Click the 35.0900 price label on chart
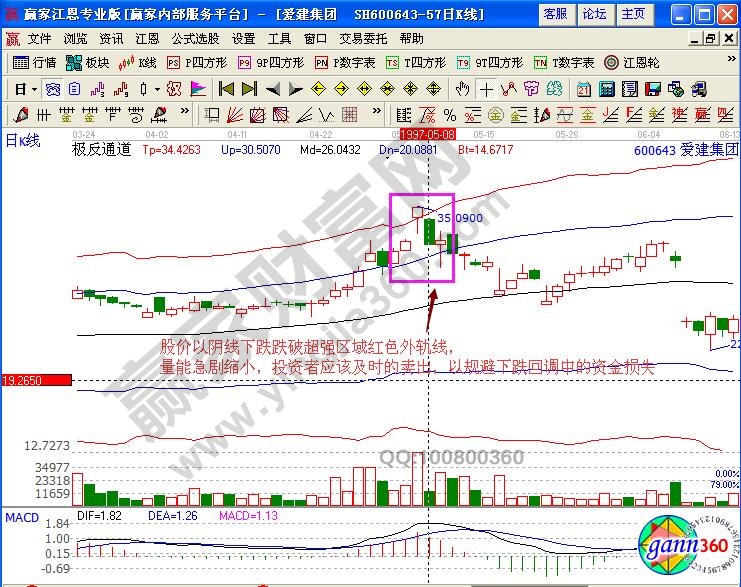Screen dimensions: 741x587 460,217
